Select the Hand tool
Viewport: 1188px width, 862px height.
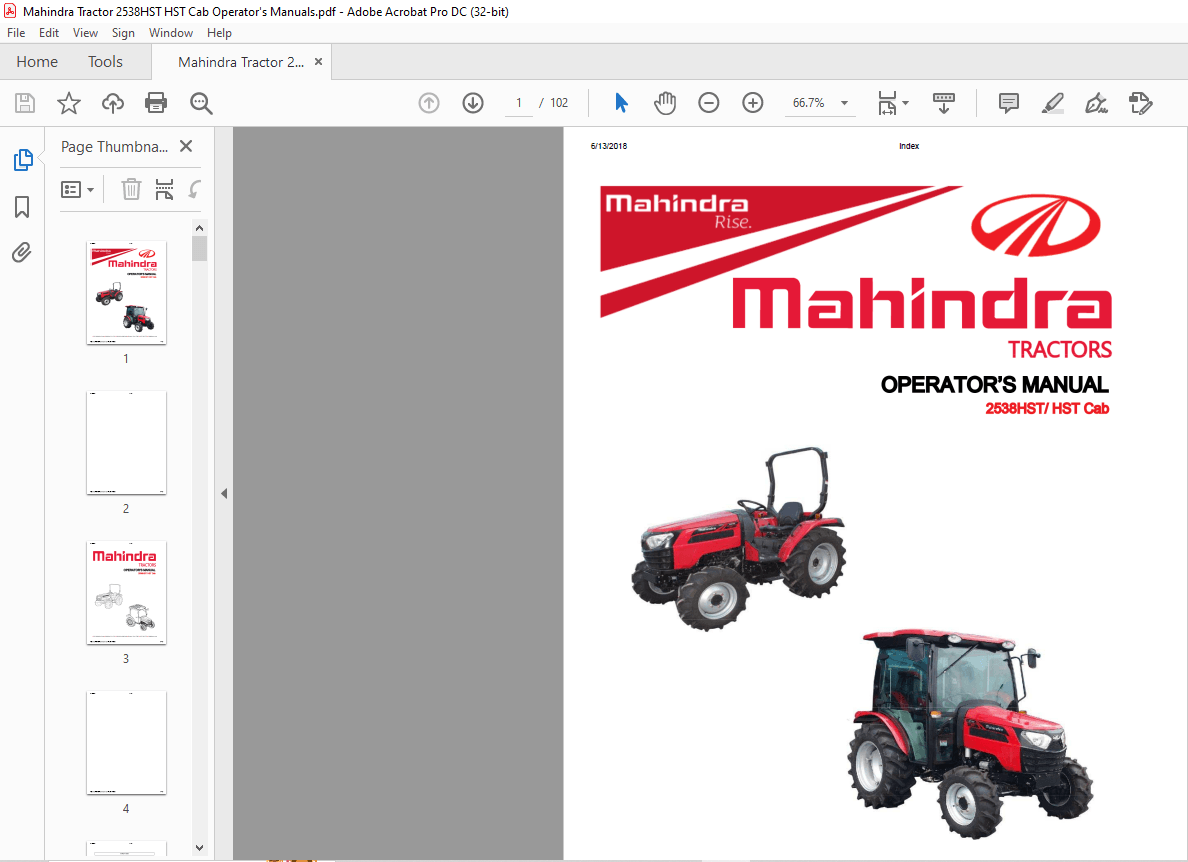tap(664, 102)
